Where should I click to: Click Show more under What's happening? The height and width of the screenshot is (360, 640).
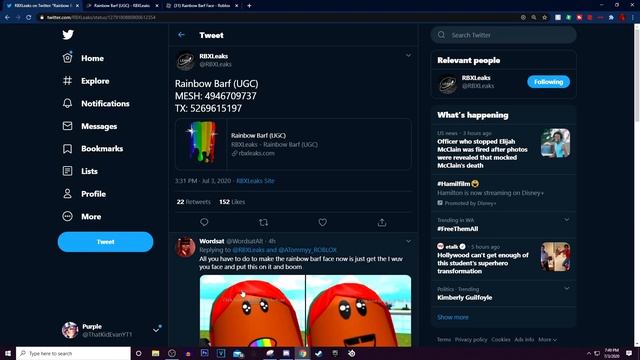453,317
